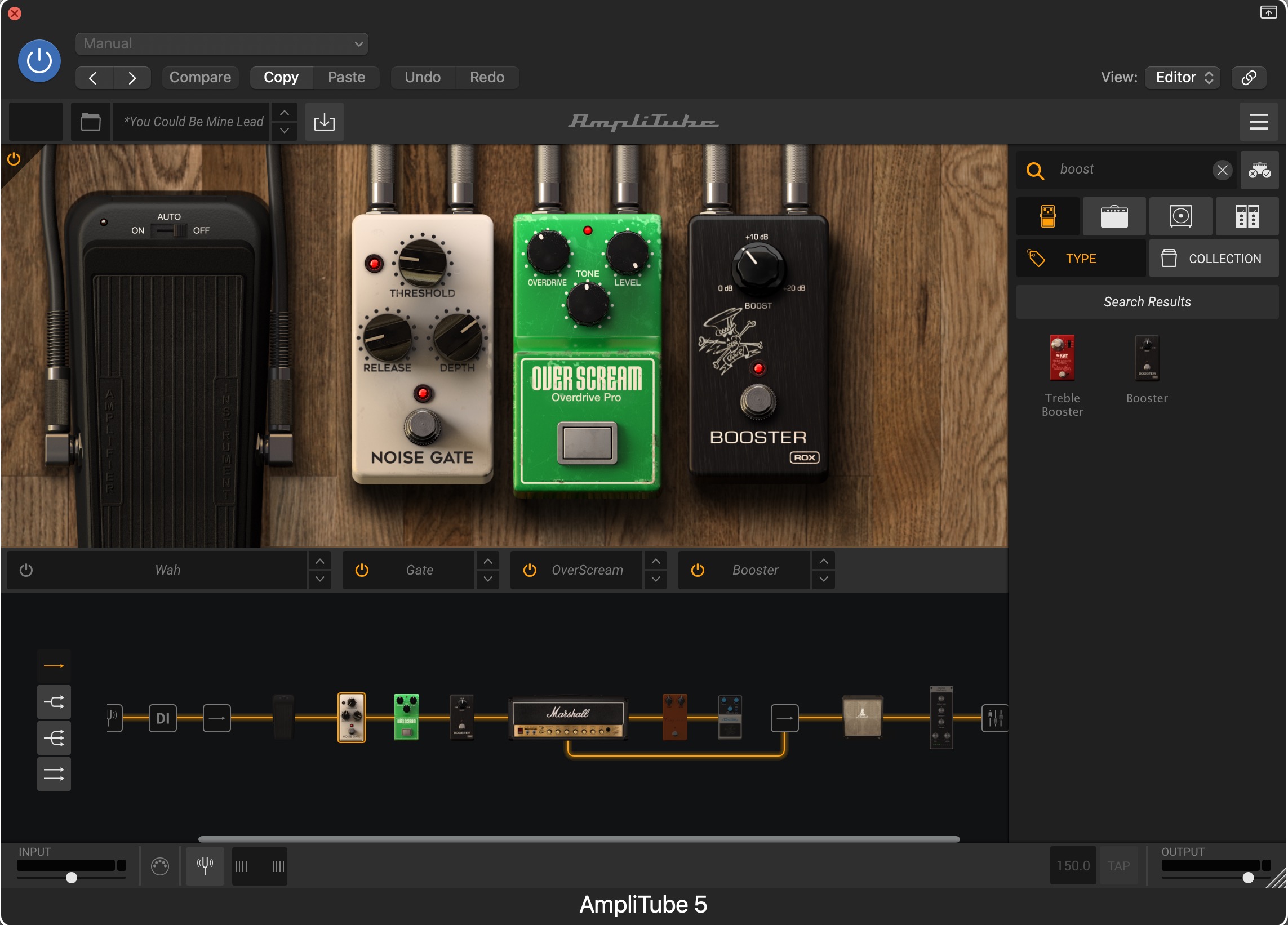This screenshot has height=925, width=1288.
Task: Click the Paste button
Action: click(x=347, y=77)
